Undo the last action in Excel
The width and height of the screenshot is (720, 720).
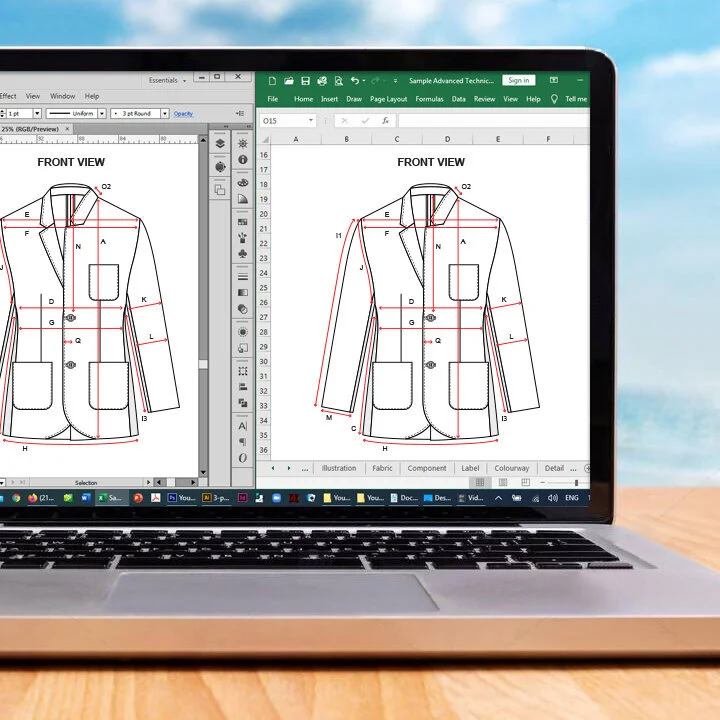[x=355, y=80]
